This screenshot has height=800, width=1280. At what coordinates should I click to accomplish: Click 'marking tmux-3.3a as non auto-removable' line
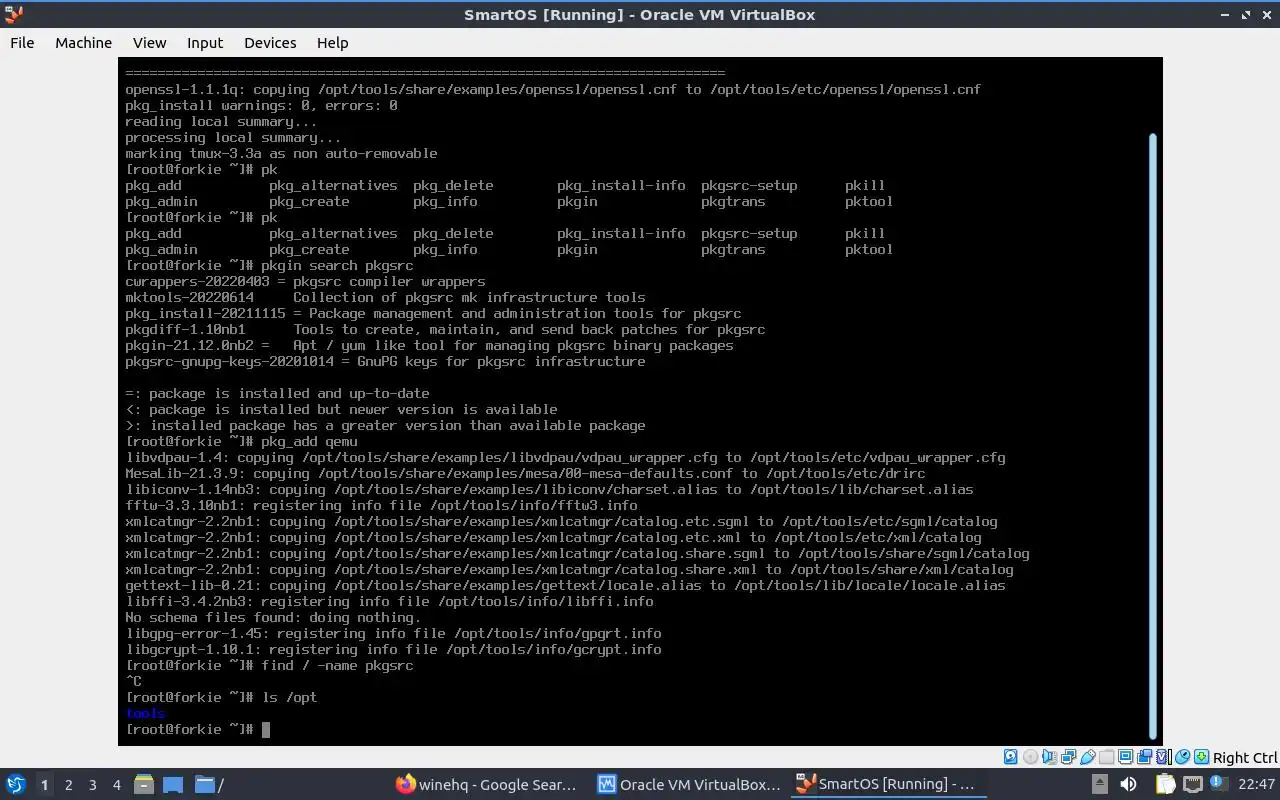pos(281,153)
